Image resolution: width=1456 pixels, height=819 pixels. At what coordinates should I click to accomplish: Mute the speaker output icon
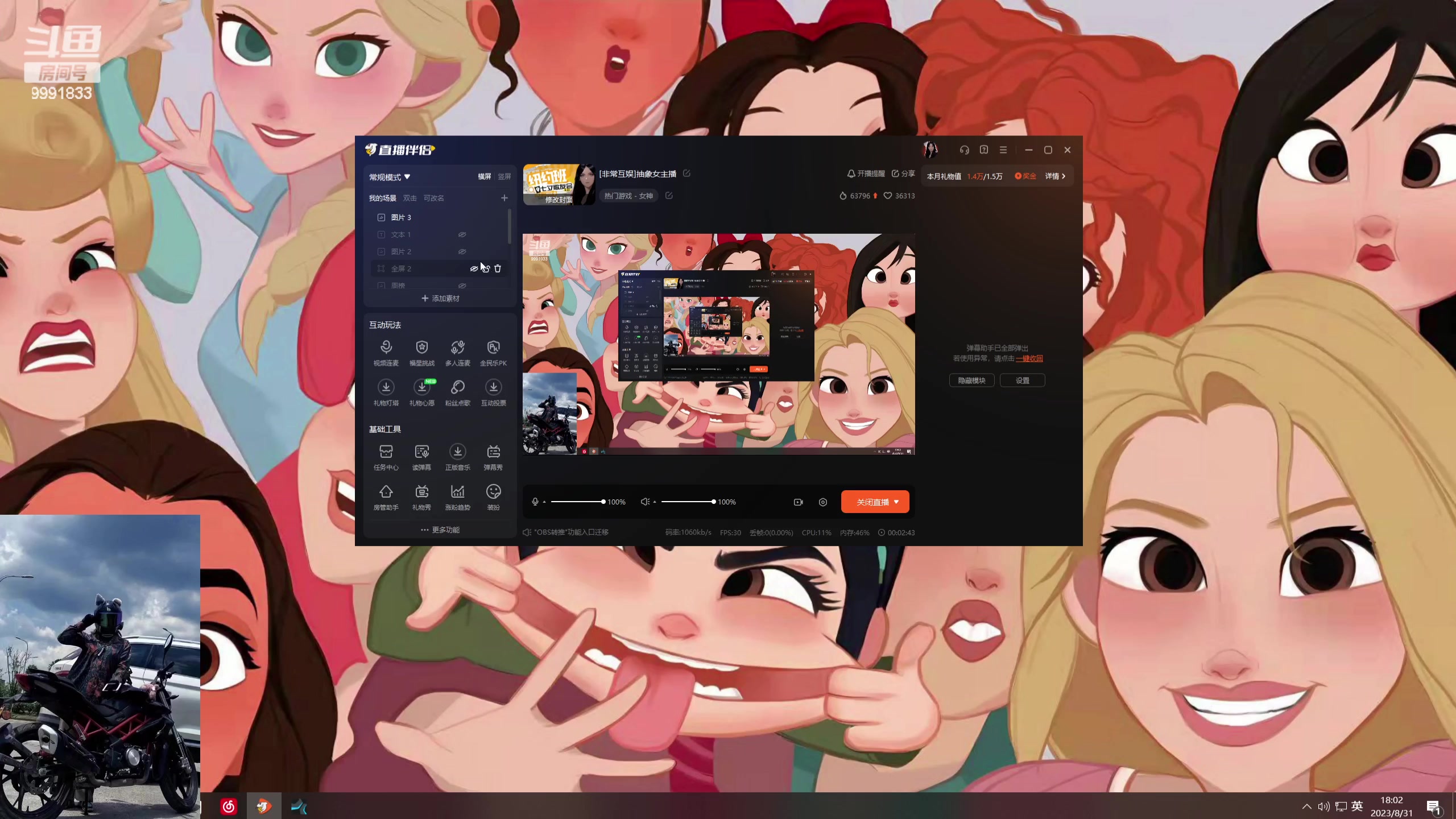point(644,502)
